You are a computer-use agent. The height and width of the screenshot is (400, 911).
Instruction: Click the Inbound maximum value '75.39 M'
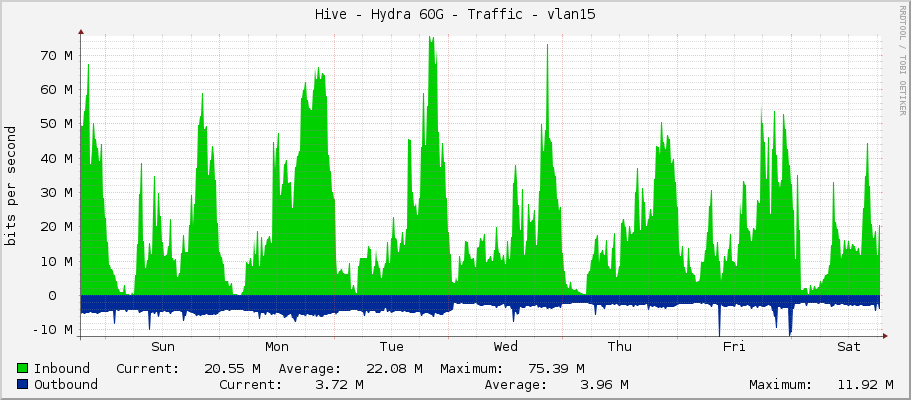557,369
